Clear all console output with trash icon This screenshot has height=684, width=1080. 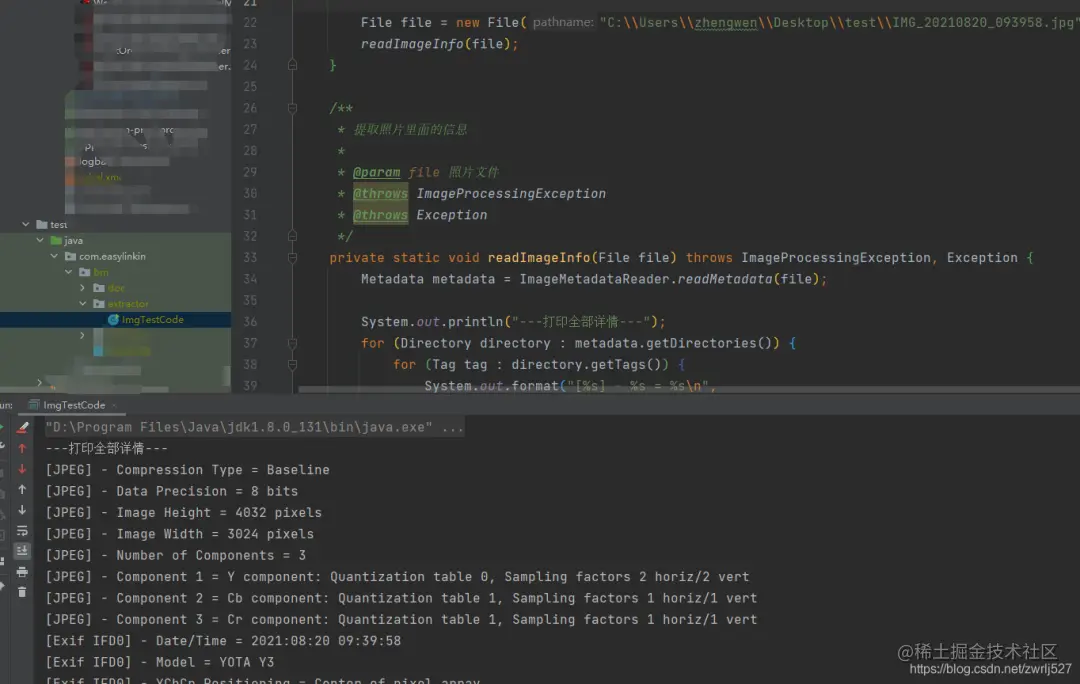point(22,592)
